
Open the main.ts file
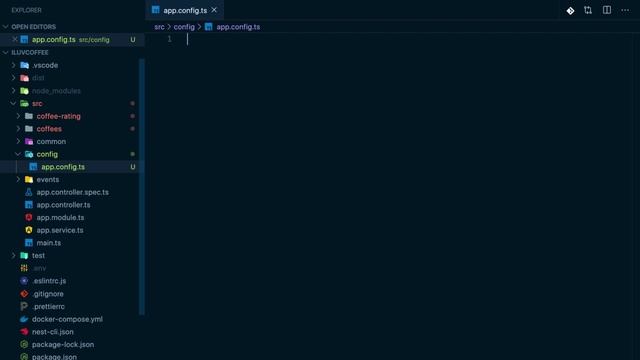pos(49,242)
